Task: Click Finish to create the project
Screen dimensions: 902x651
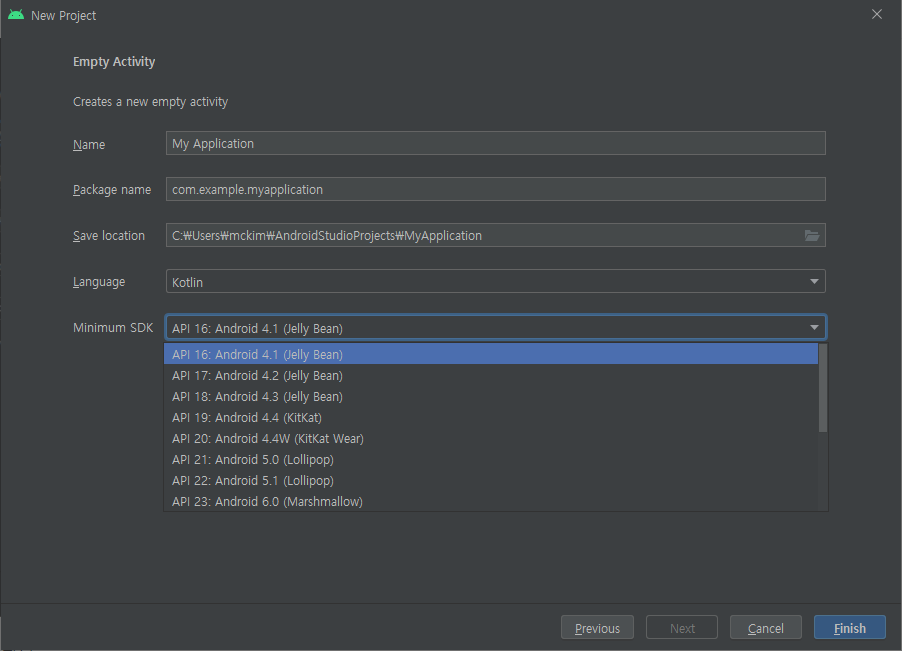Action: (850, 627)
